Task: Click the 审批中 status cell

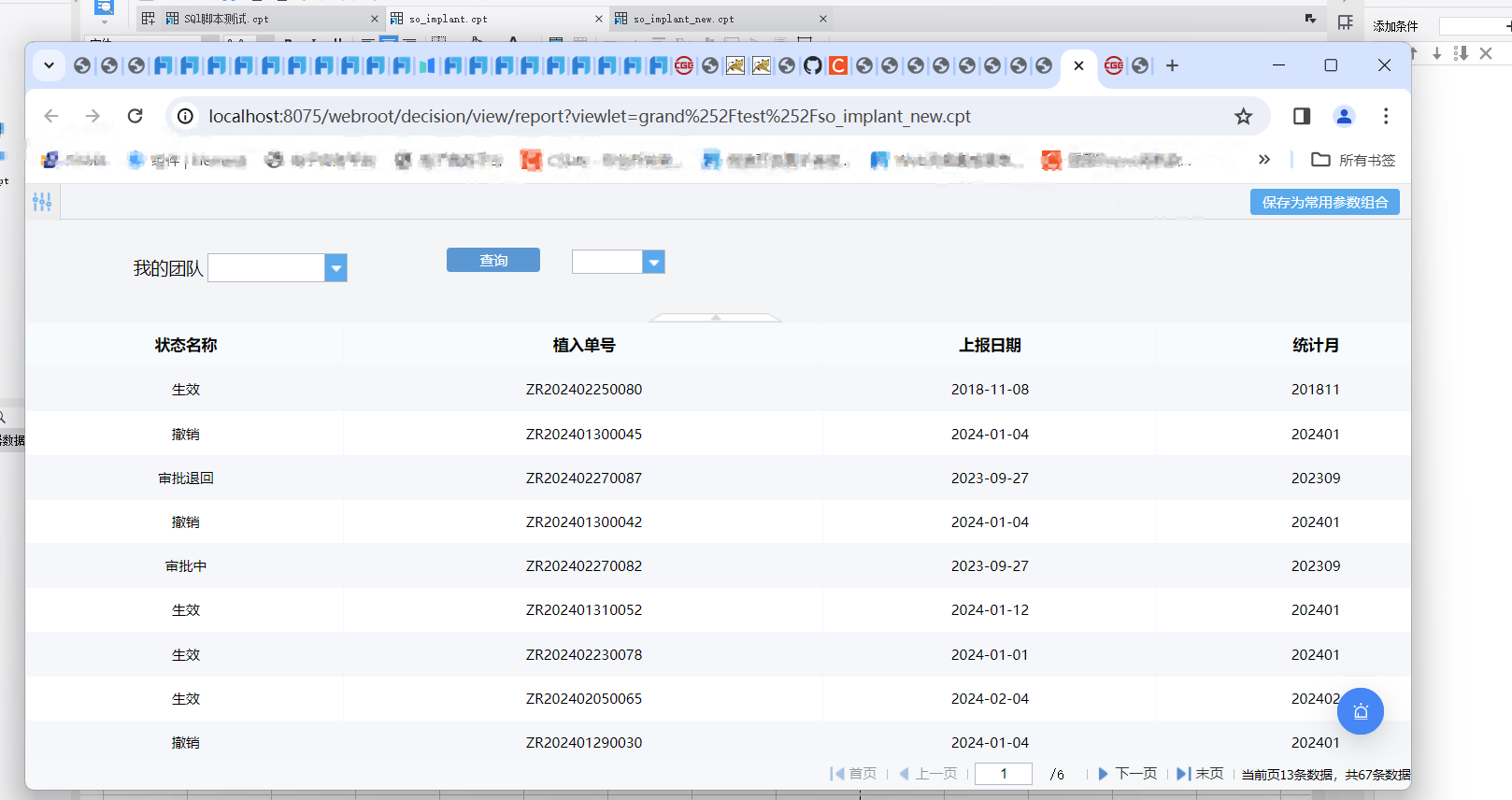Action: (x=186, y=565)
